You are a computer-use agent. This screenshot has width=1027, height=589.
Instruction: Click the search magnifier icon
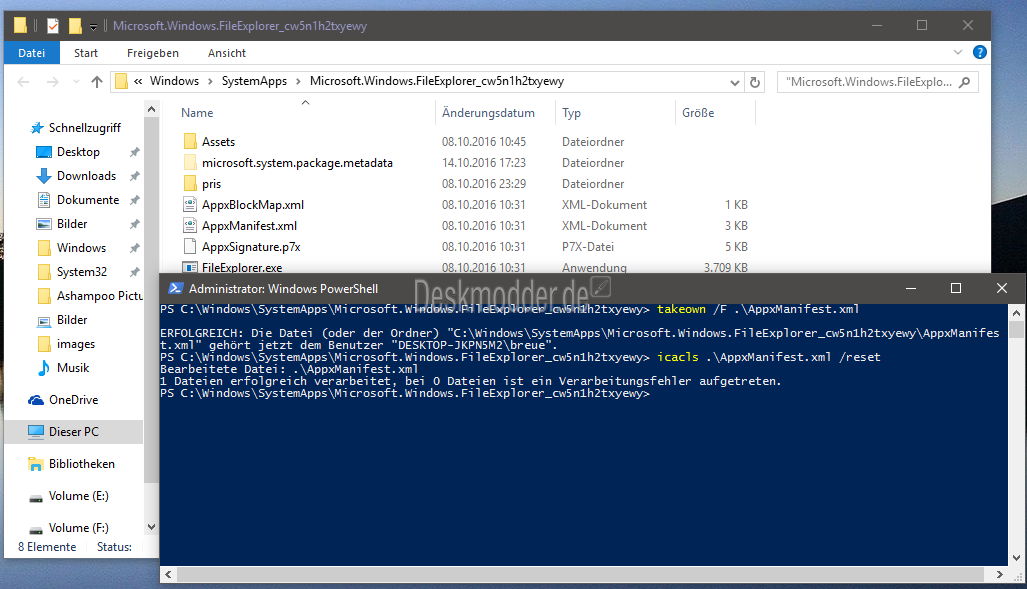point(964,82)
